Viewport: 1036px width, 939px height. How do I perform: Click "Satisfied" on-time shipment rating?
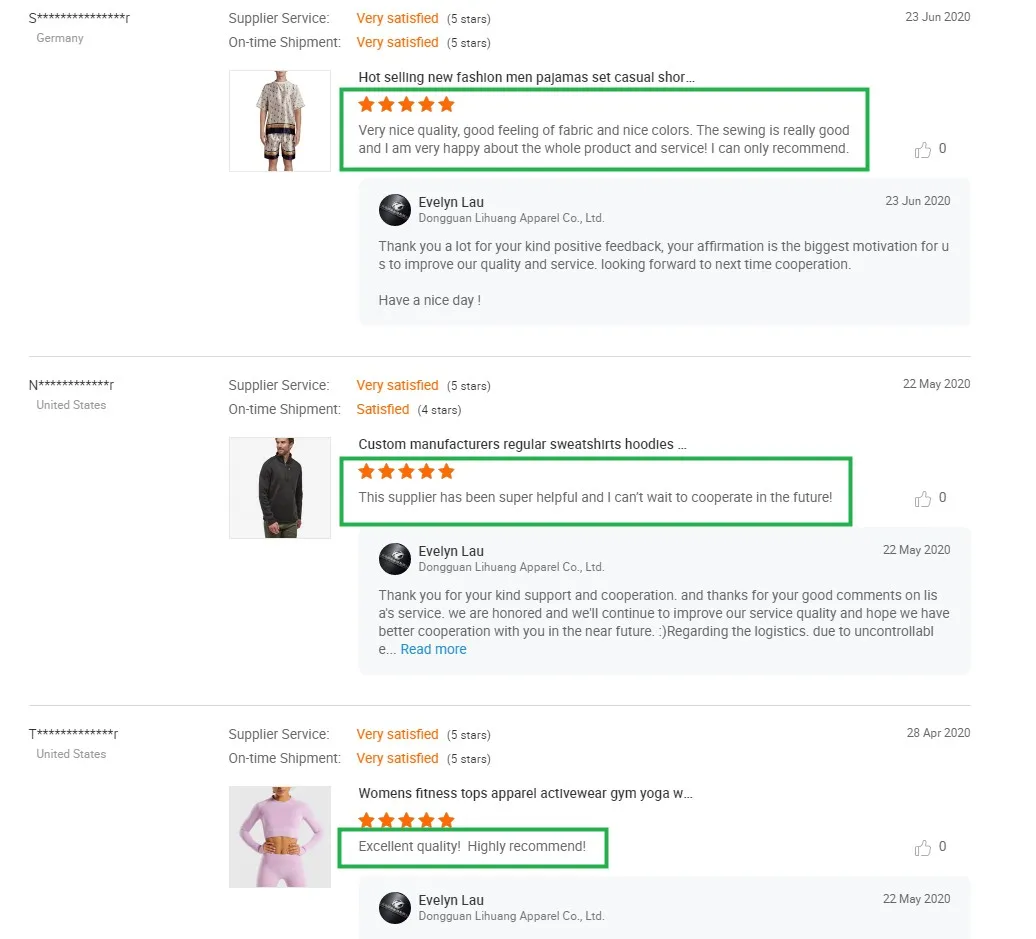(383, 409)
